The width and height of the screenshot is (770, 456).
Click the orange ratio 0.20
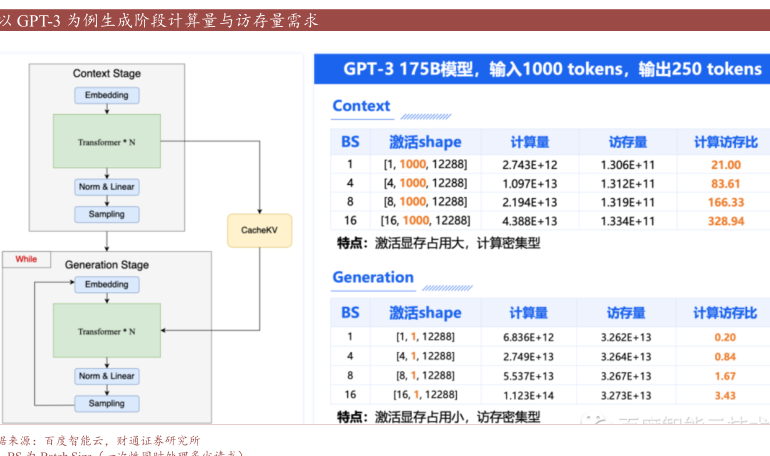725,337
